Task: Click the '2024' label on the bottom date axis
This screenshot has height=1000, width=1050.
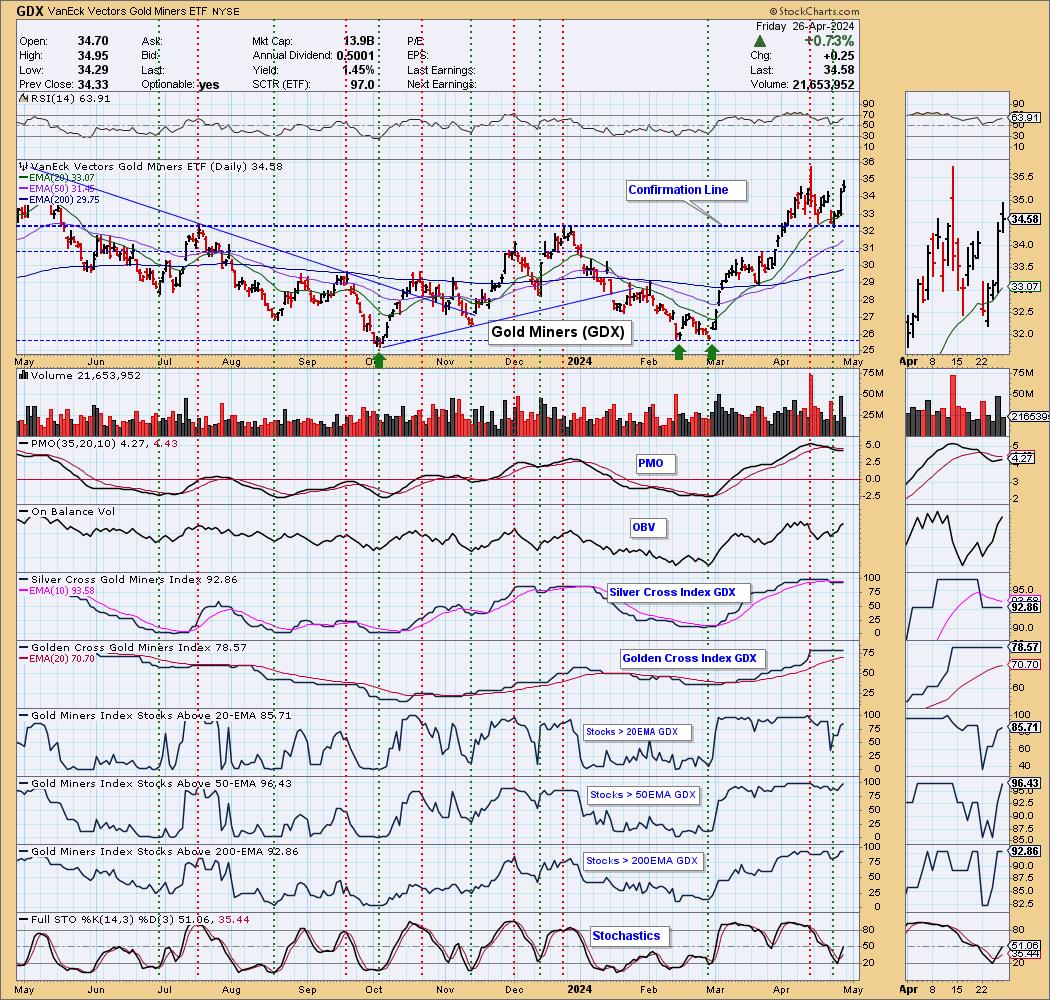Action: coord(579,989)
